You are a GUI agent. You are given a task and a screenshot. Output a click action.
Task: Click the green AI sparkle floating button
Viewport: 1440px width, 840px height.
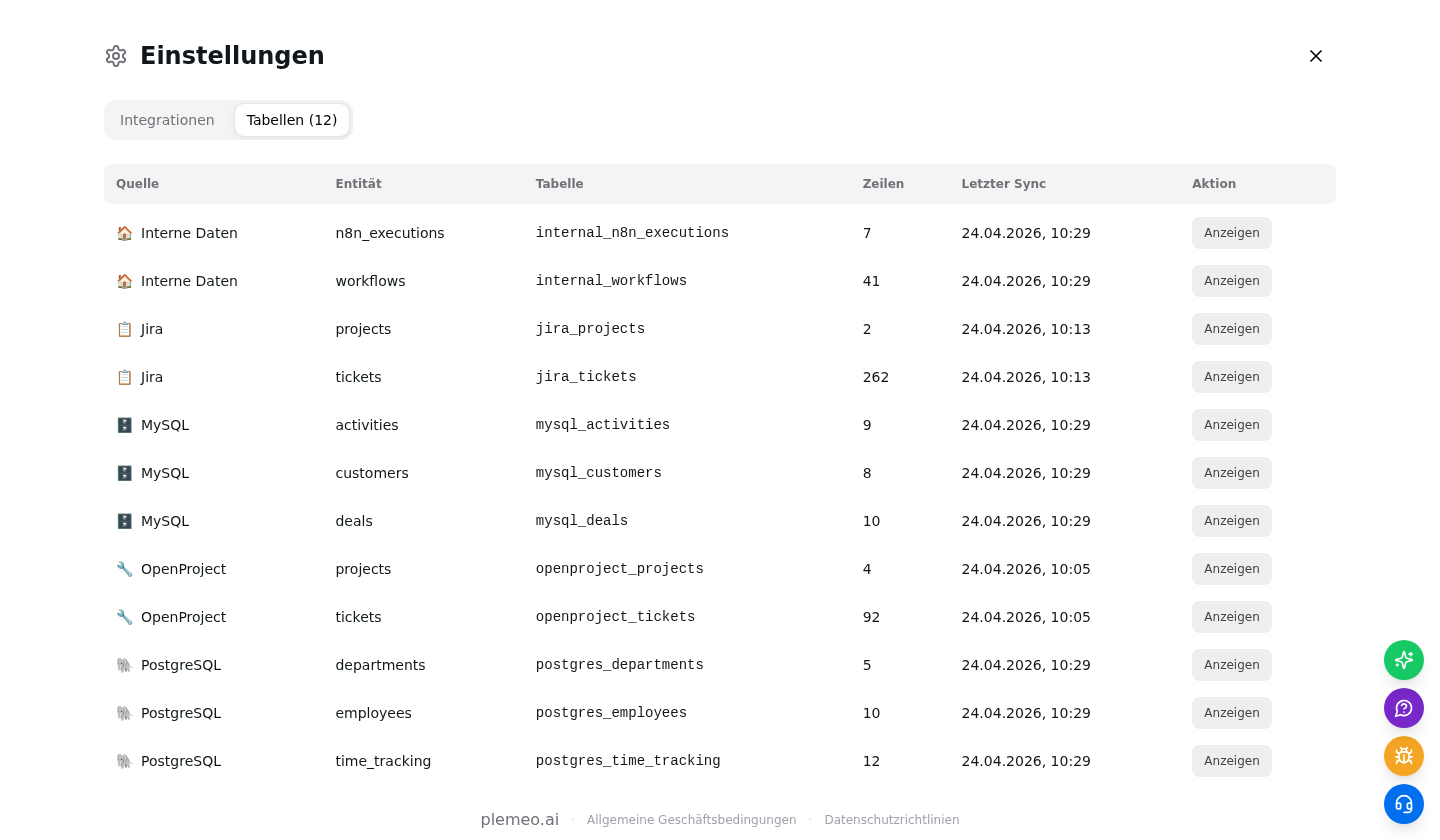(1404, 660)
